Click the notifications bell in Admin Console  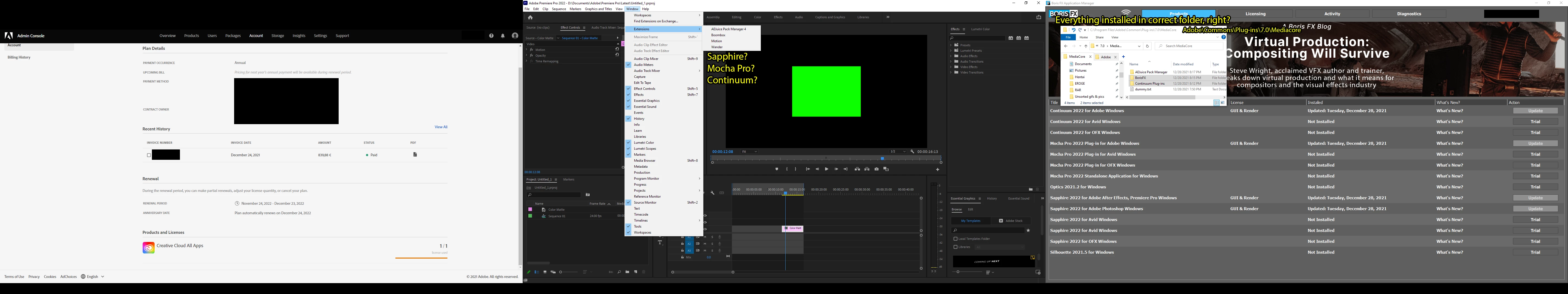click(x=503, y=36)
